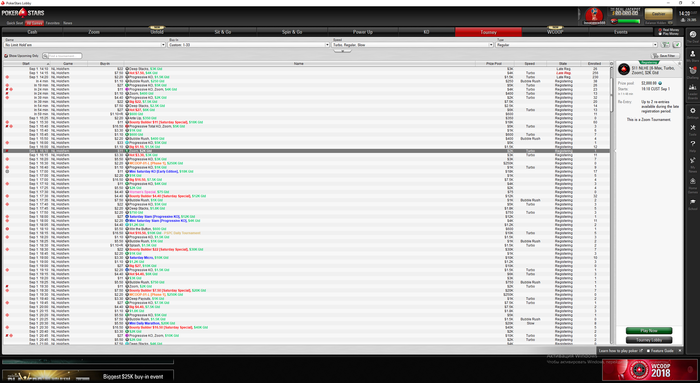This screenshot has width=700, height=383.
Task: Sort by the Name column header
Action: coord(299,64)
